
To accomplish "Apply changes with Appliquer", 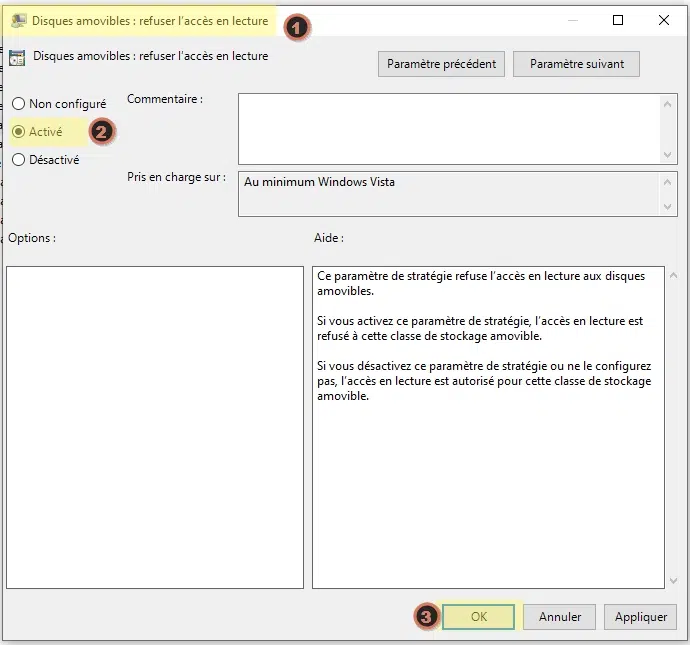I will coord(641,617).
